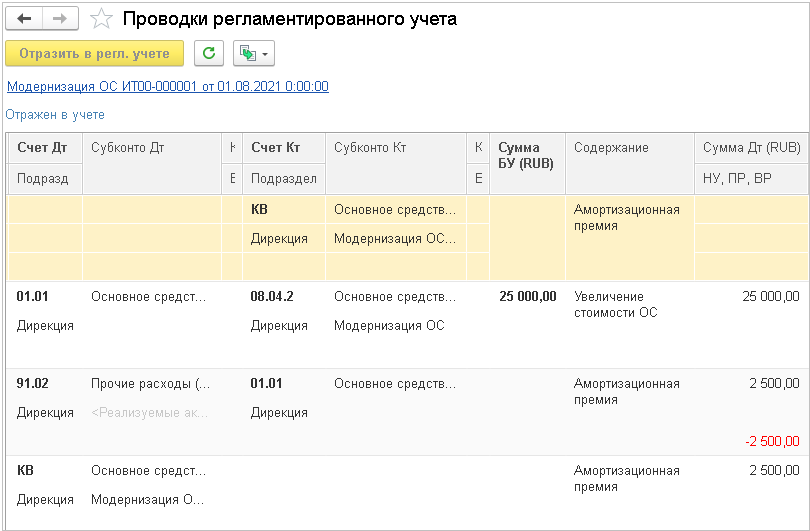Select the "Субконто Дт" column header
This screenshot has height=531, width=810.
(127, 147)
